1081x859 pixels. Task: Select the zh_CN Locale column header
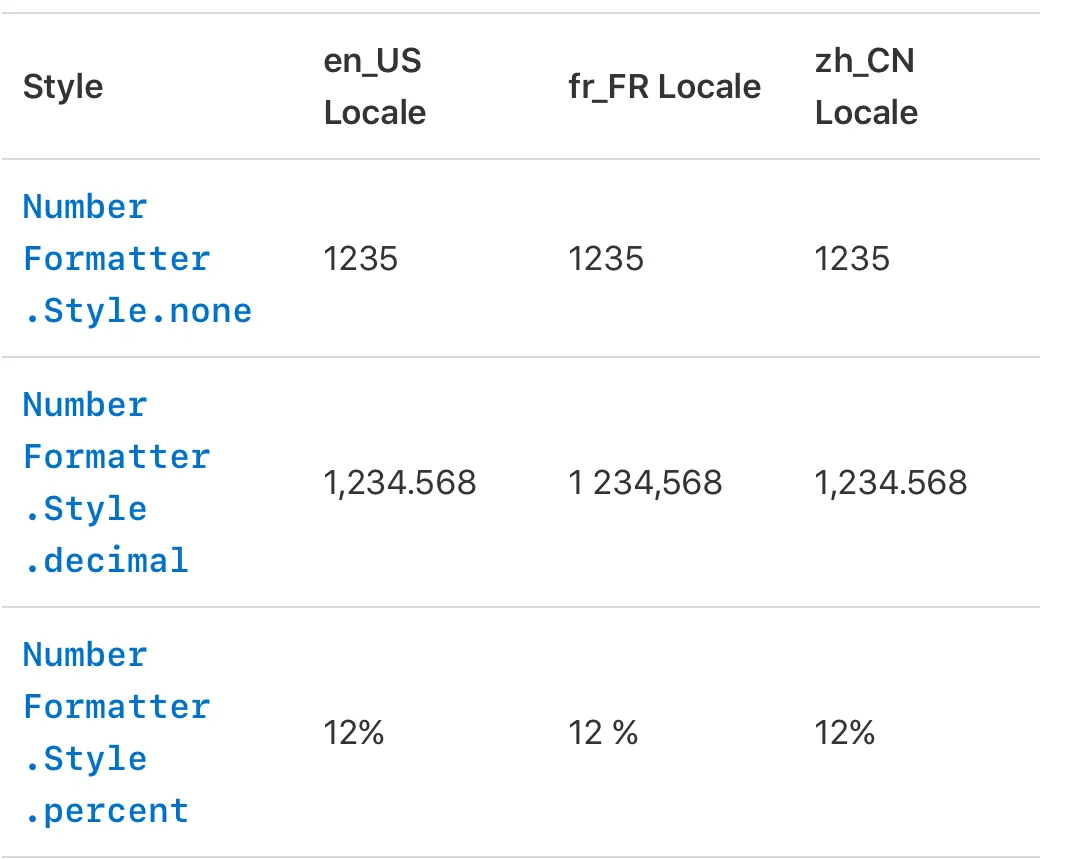pos(866,87)
